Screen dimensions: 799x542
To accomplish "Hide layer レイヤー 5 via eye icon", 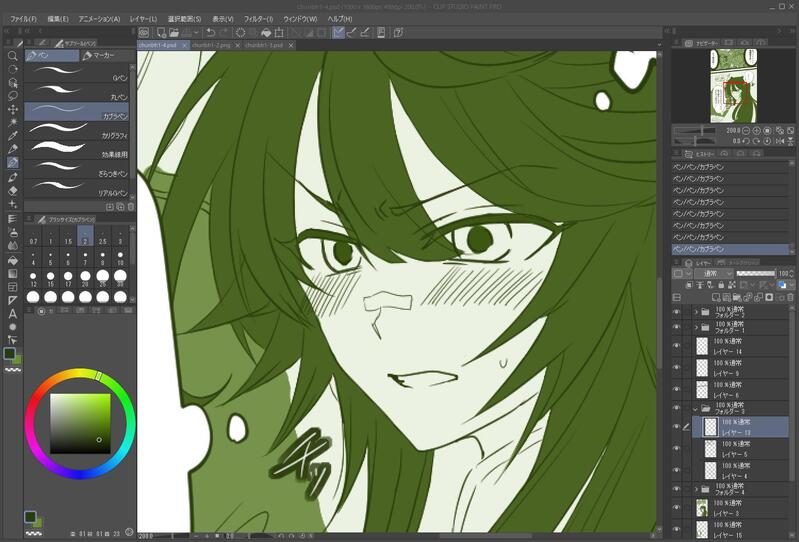I will 677,449.
